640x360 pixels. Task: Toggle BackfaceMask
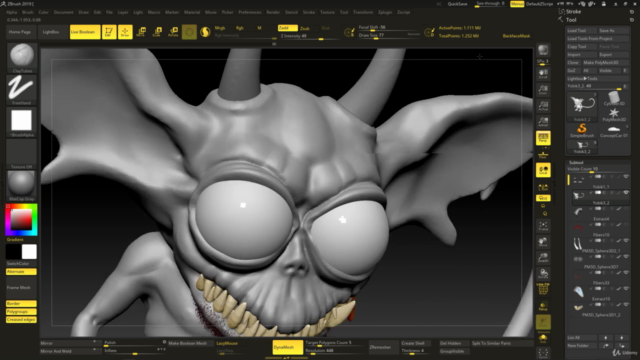pyautogui.click(x=516, y=36)
